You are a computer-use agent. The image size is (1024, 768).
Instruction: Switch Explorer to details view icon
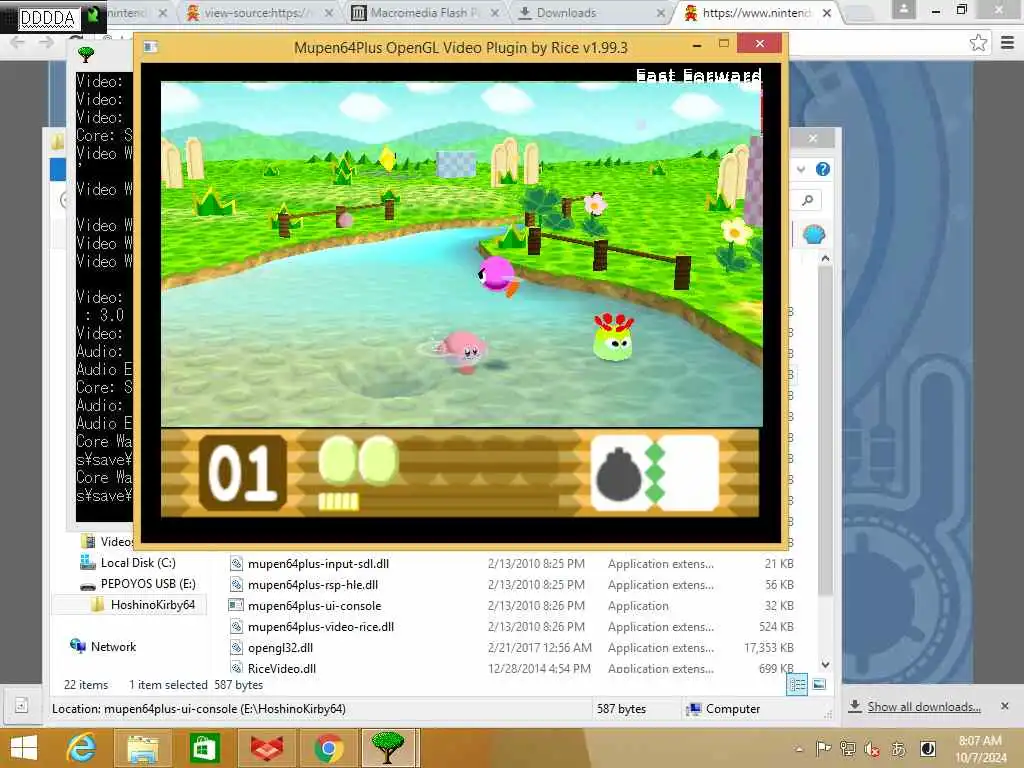797,684
